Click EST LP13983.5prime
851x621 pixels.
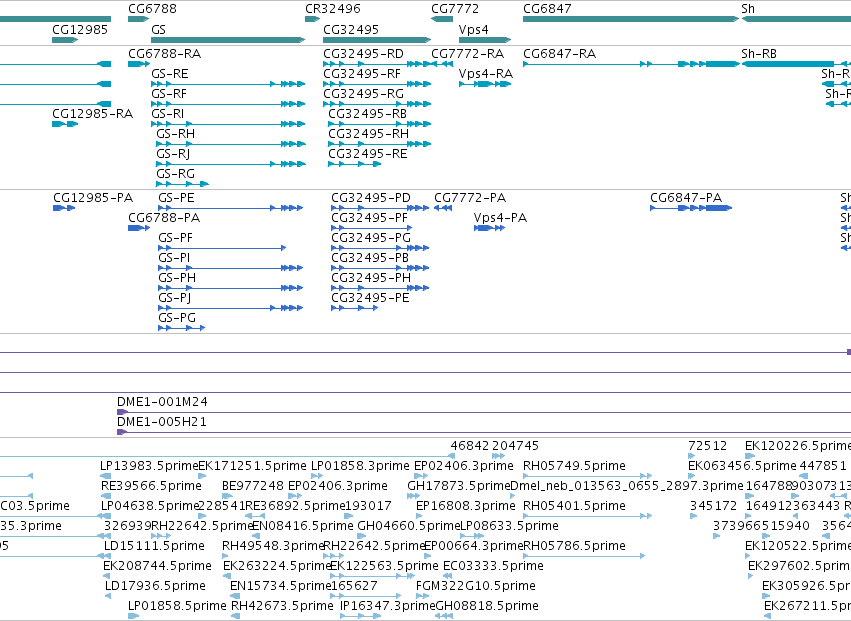tap(149, 466)
